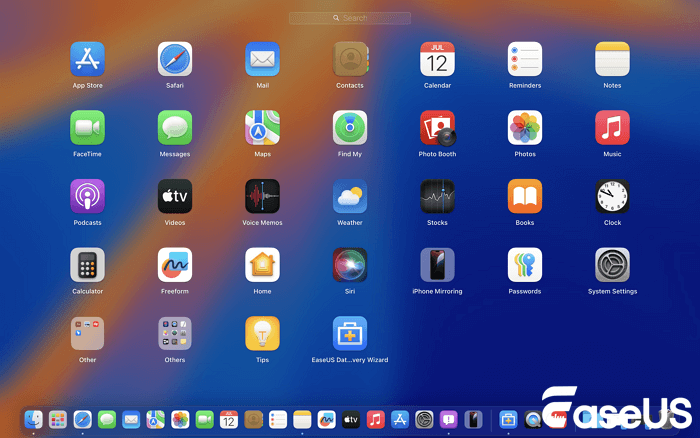Open Apple TV from the Dock
Screen dimensions: 700x438
click(x=351, y=420)
